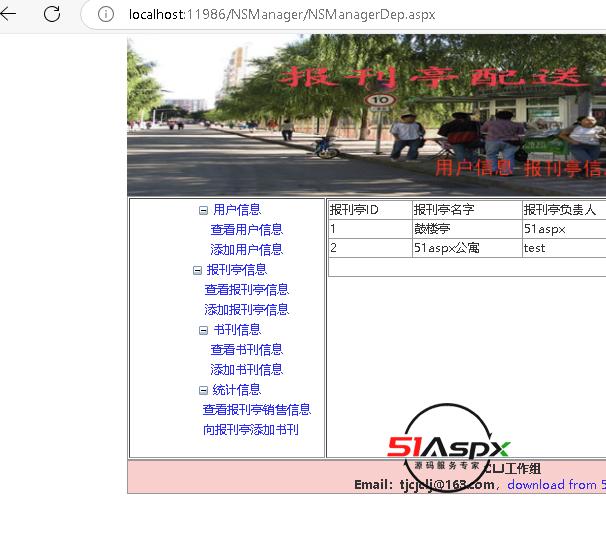606x558 pixels.
Task: Open 查看用户信息 in the sidebar
Action: (x=246, y=230)
